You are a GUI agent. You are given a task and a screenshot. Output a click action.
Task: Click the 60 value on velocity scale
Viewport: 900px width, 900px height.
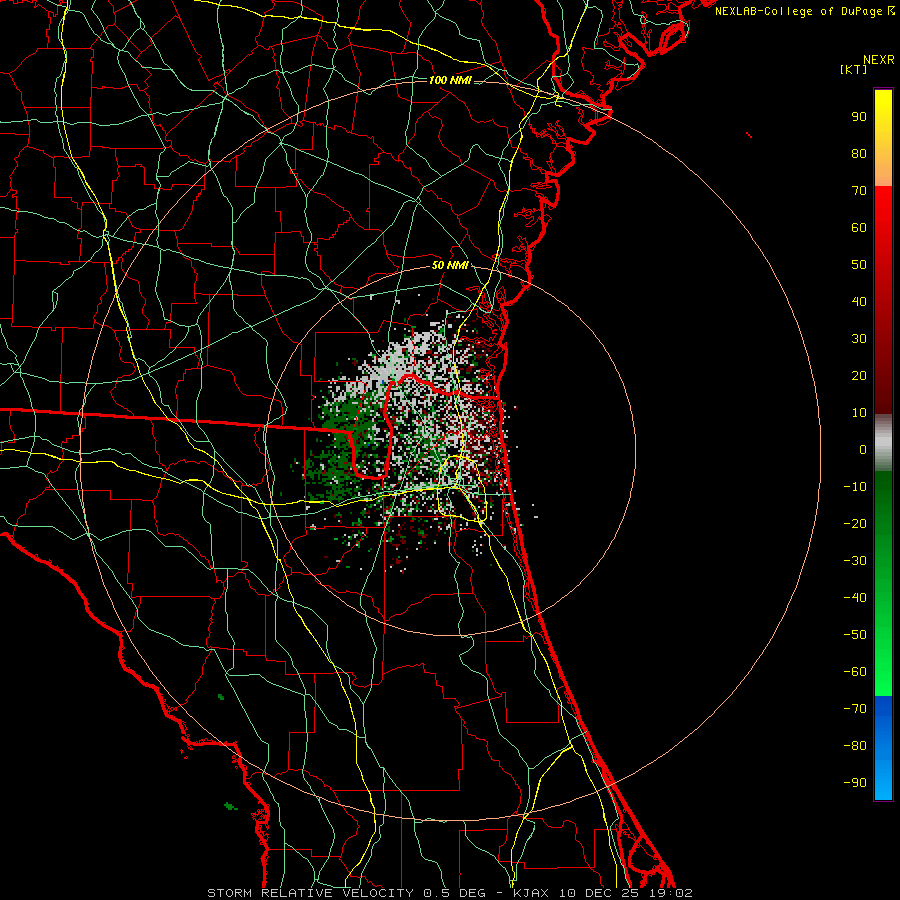click(859, 228)
